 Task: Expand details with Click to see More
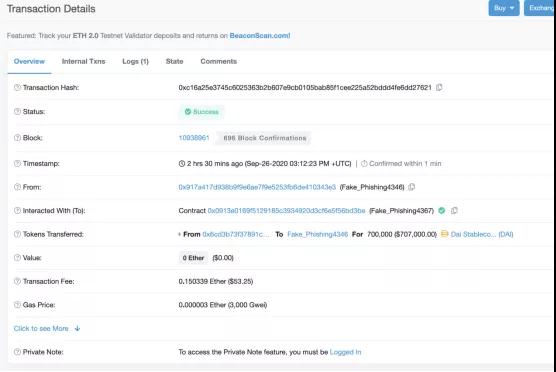point(47,328)
